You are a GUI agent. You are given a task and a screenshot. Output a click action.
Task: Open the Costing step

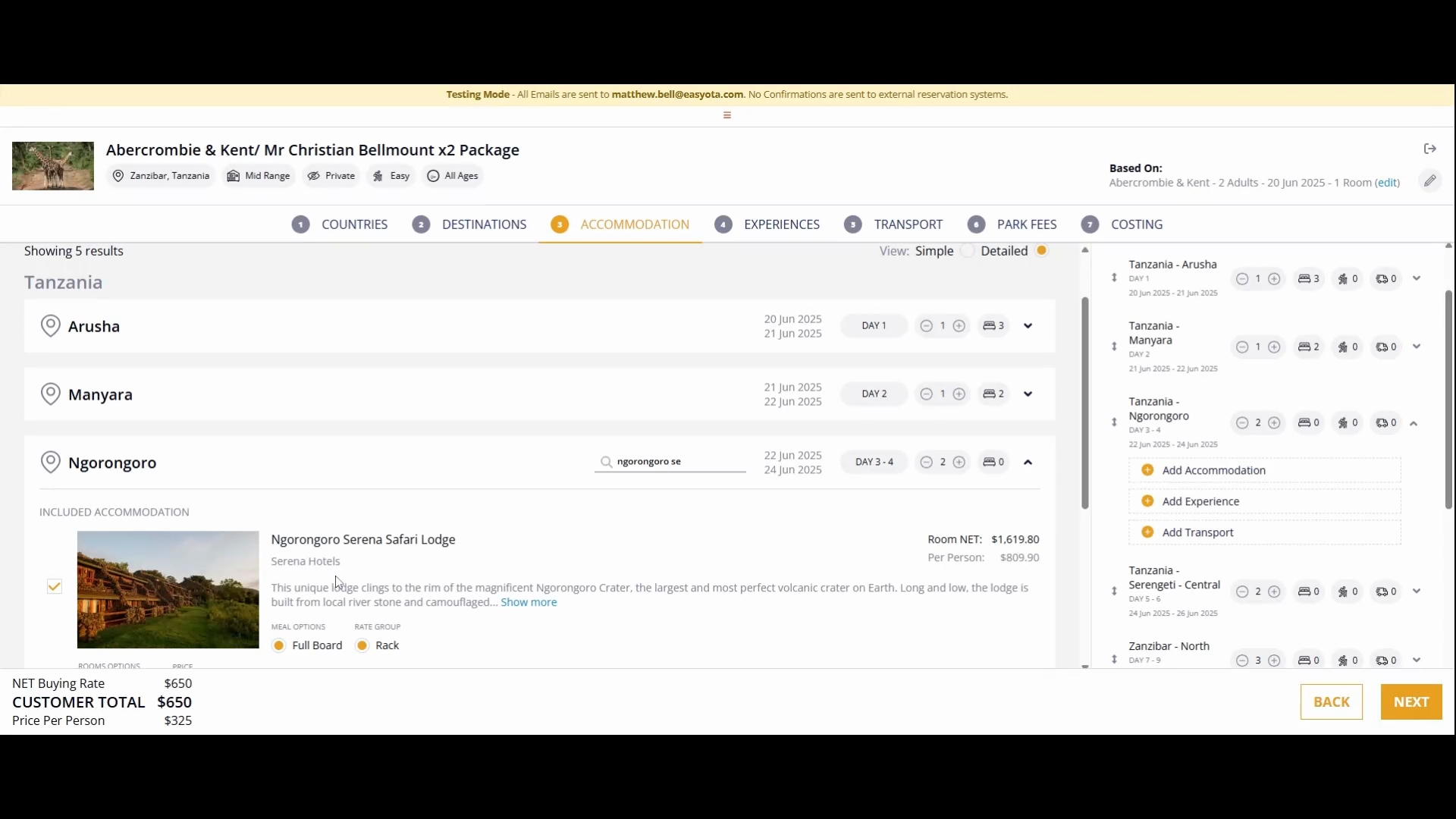1122,224
